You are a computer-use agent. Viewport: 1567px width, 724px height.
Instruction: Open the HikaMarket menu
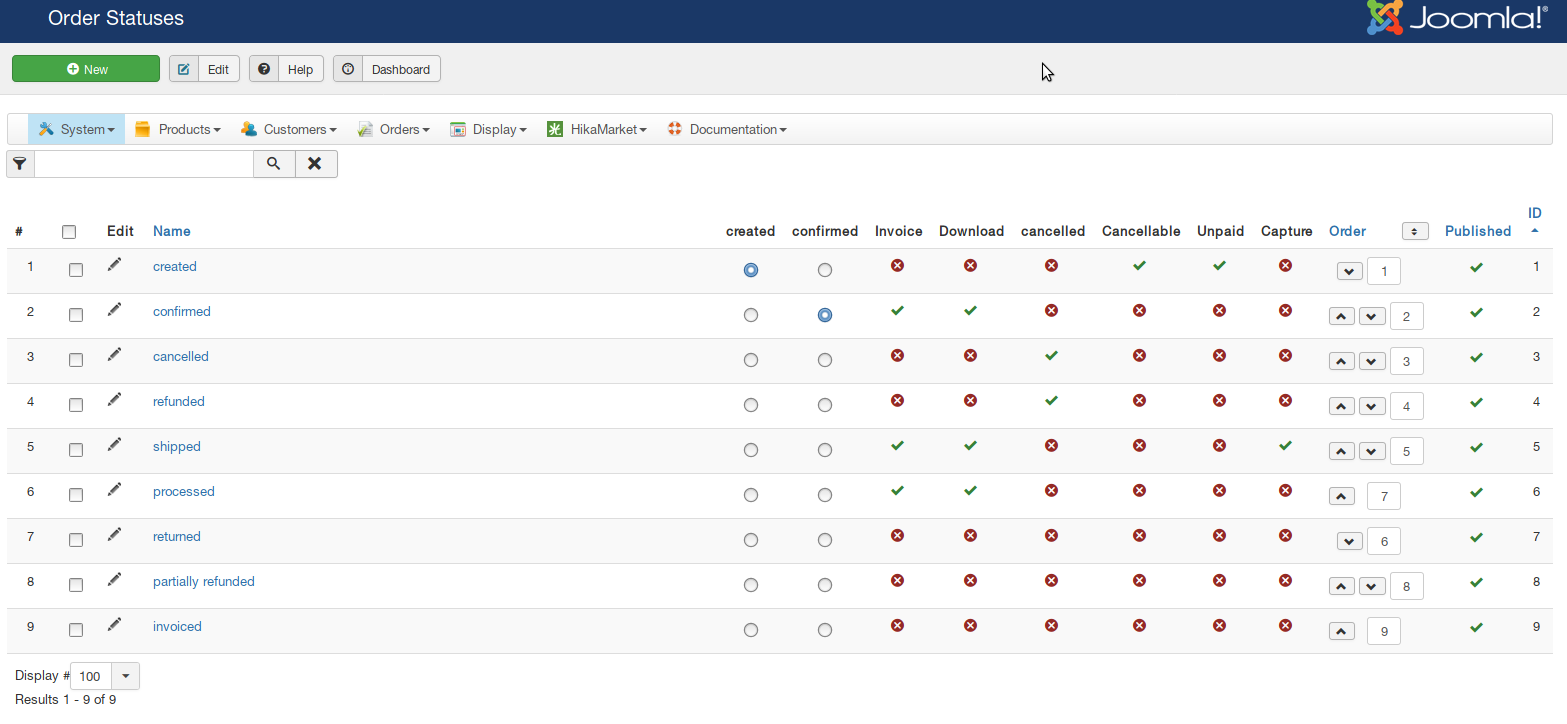(597, 129)
